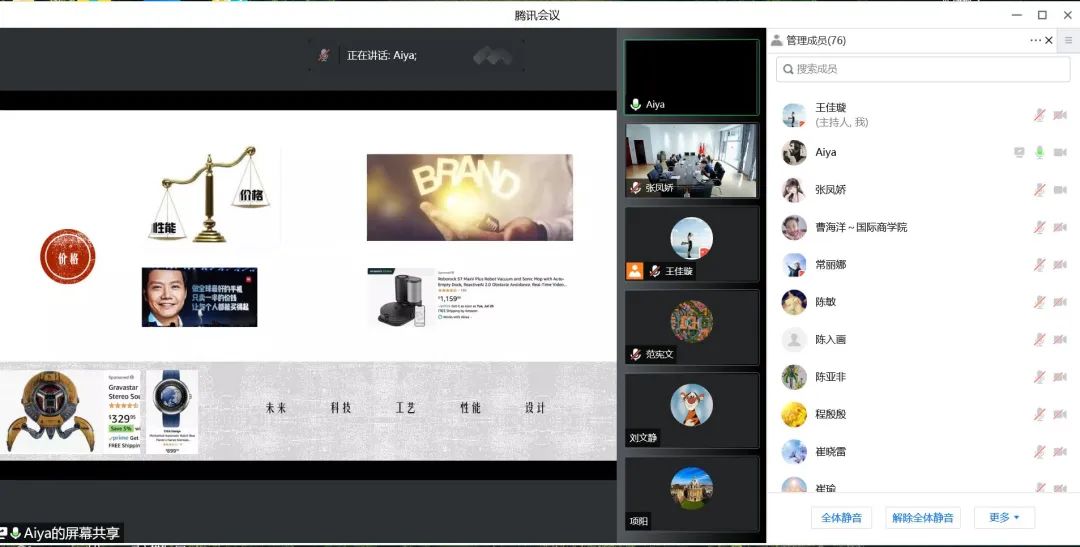Viewport: 1080px width, 547px height.
Task: Select Aiya's black video tile
Action: point(692,78)
